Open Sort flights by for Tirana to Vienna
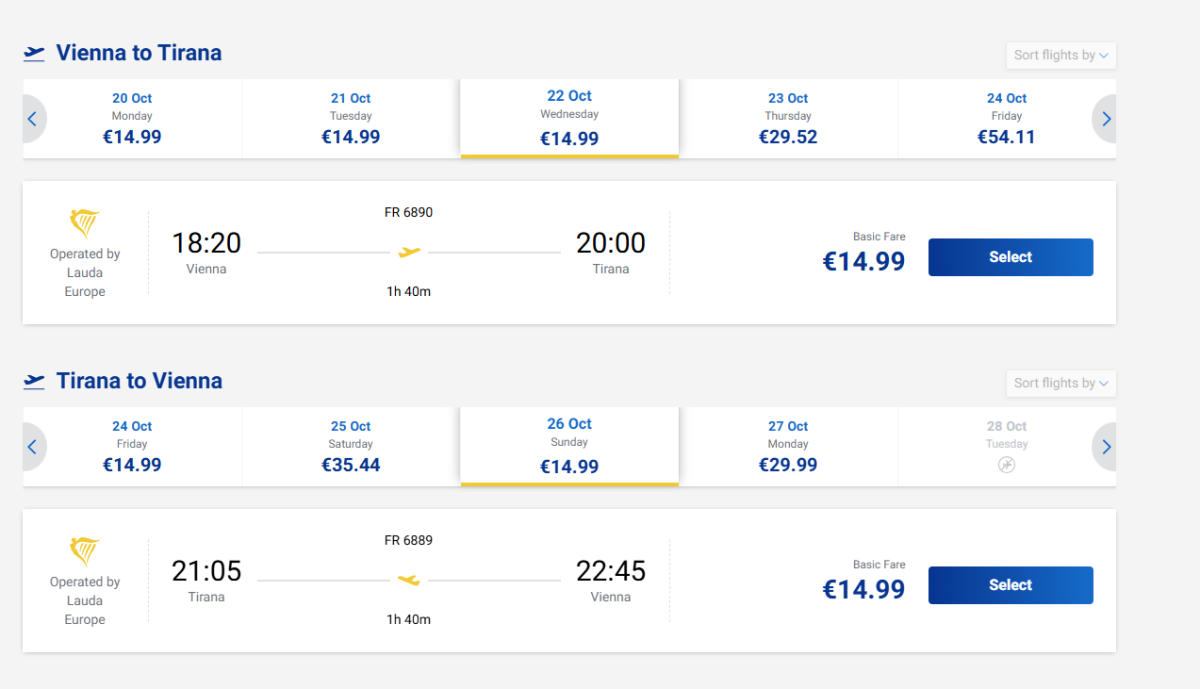This screenshot has width=1200, height=689. (1060, 383)
